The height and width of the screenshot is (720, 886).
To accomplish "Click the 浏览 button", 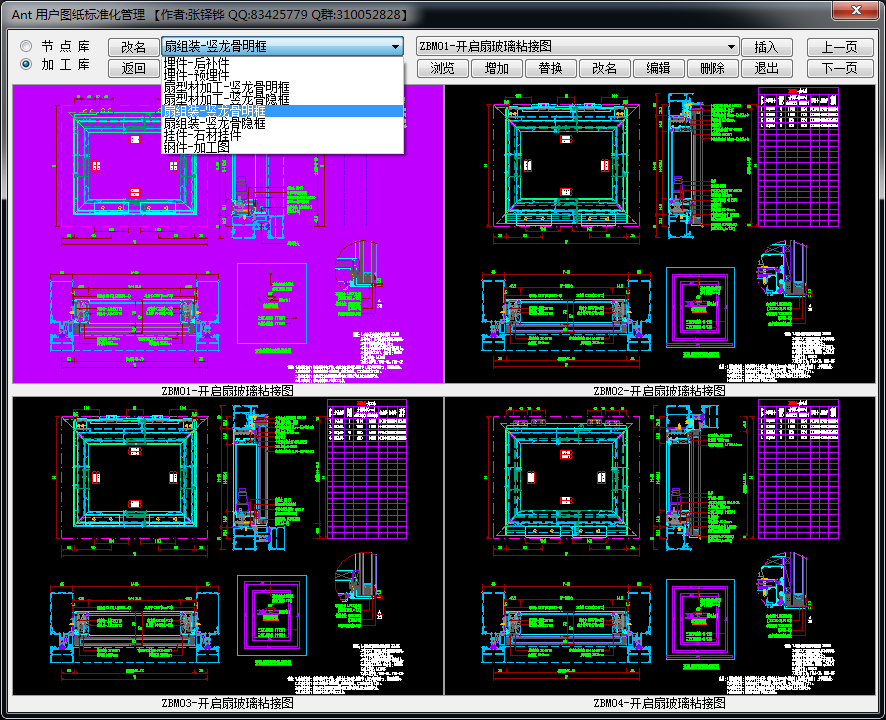I will point(442,68).
